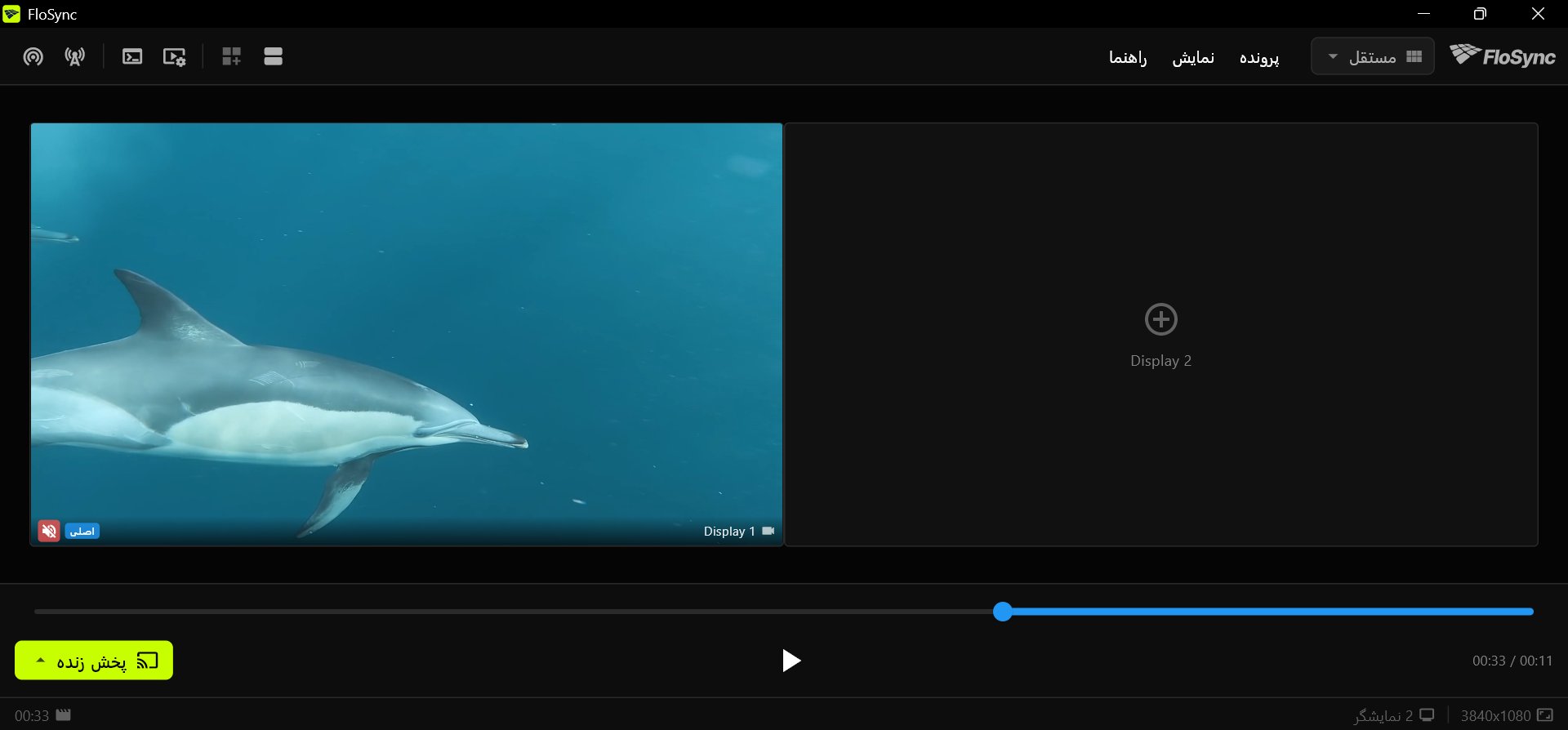This screenshot has height=730, width=1568.
Task: Click the aspect ratio icon beside 3840x1080
Action: coord(1545,715)
